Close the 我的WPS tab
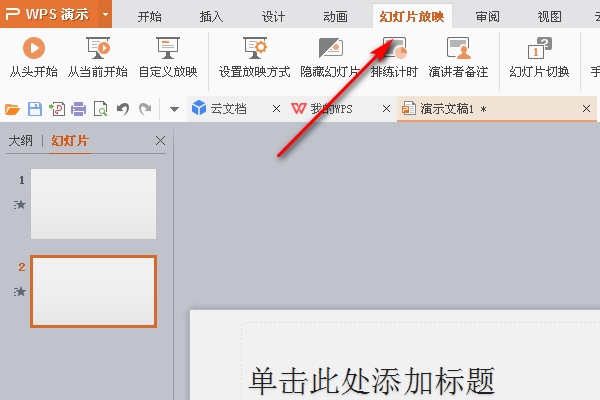The height and width of the screenshot is (400, 600). [x=386, y=109]
